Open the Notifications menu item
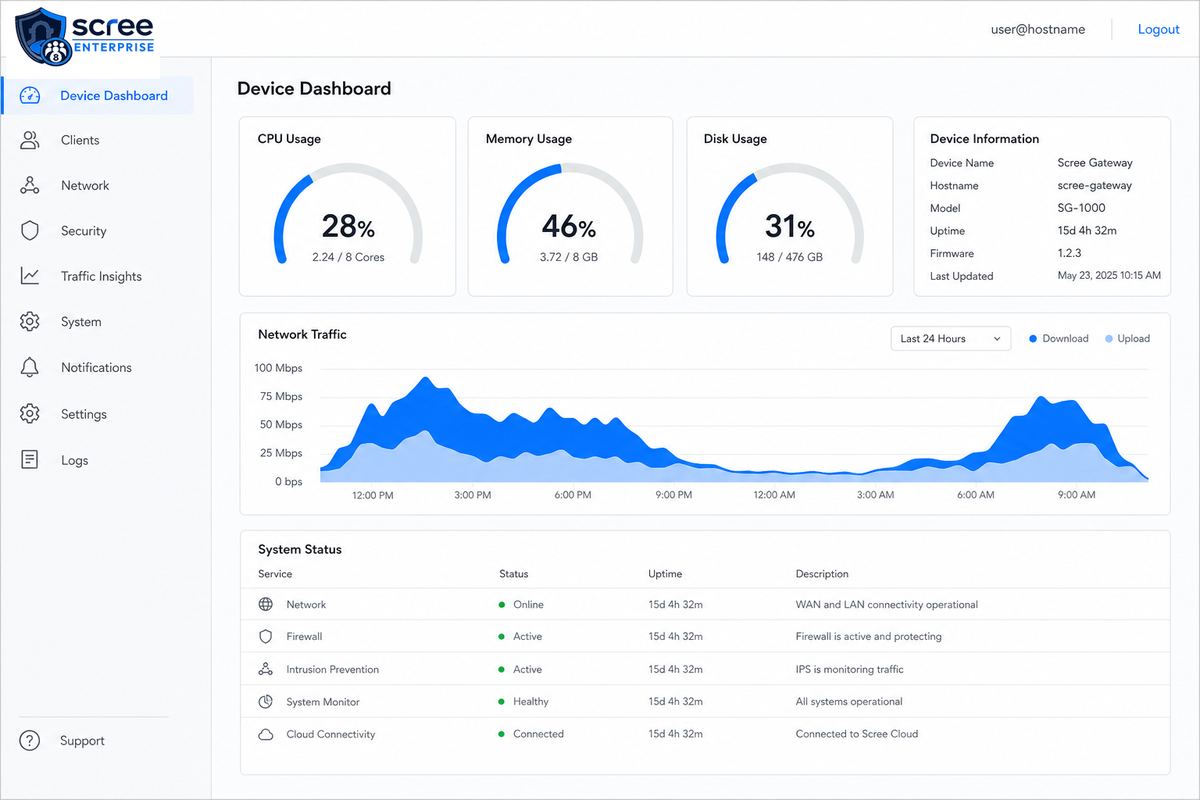Screen dimensions: 1200x800 pyautogui.click(x=96, y=367)
